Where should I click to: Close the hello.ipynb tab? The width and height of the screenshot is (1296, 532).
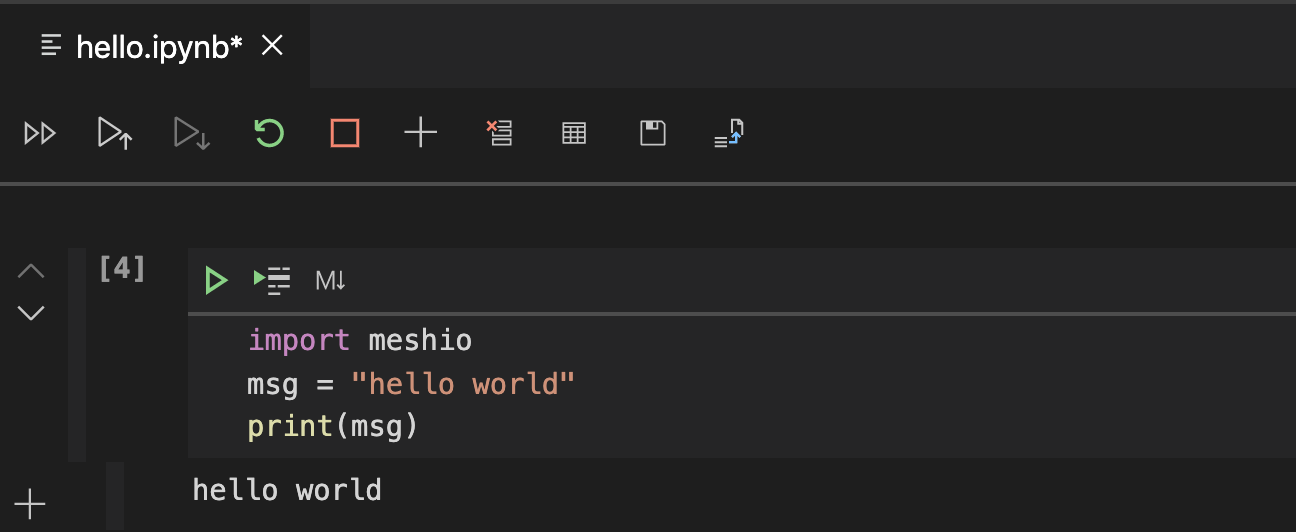coord(272,46)
